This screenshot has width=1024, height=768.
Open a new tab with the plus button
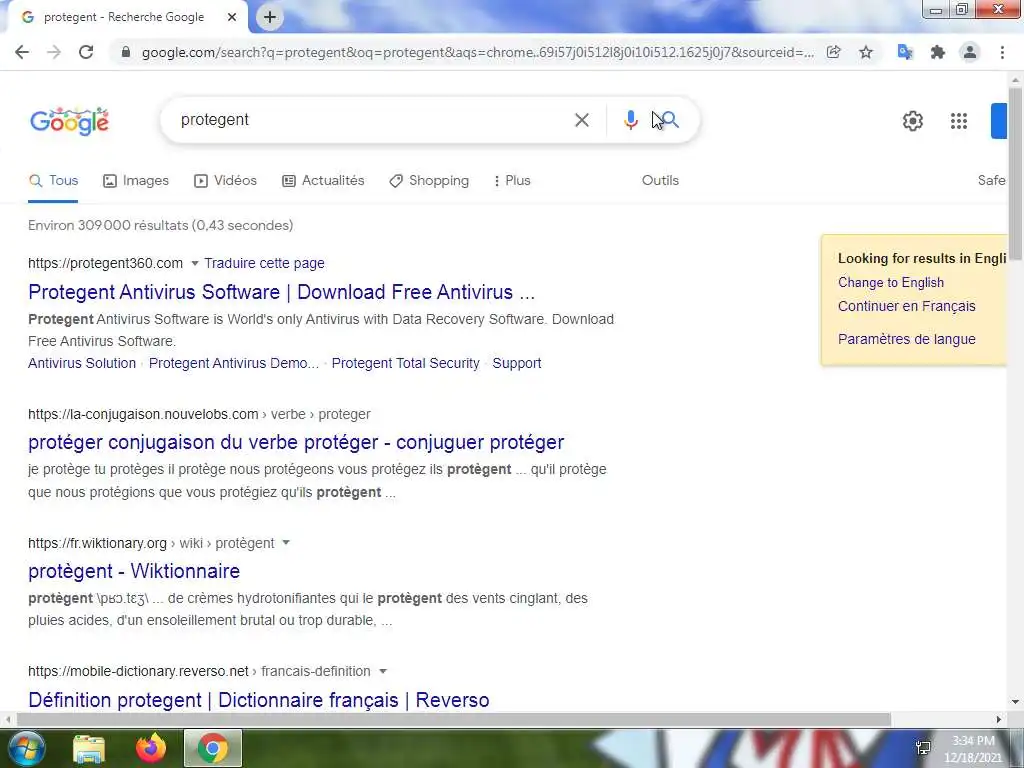[270, 17]
